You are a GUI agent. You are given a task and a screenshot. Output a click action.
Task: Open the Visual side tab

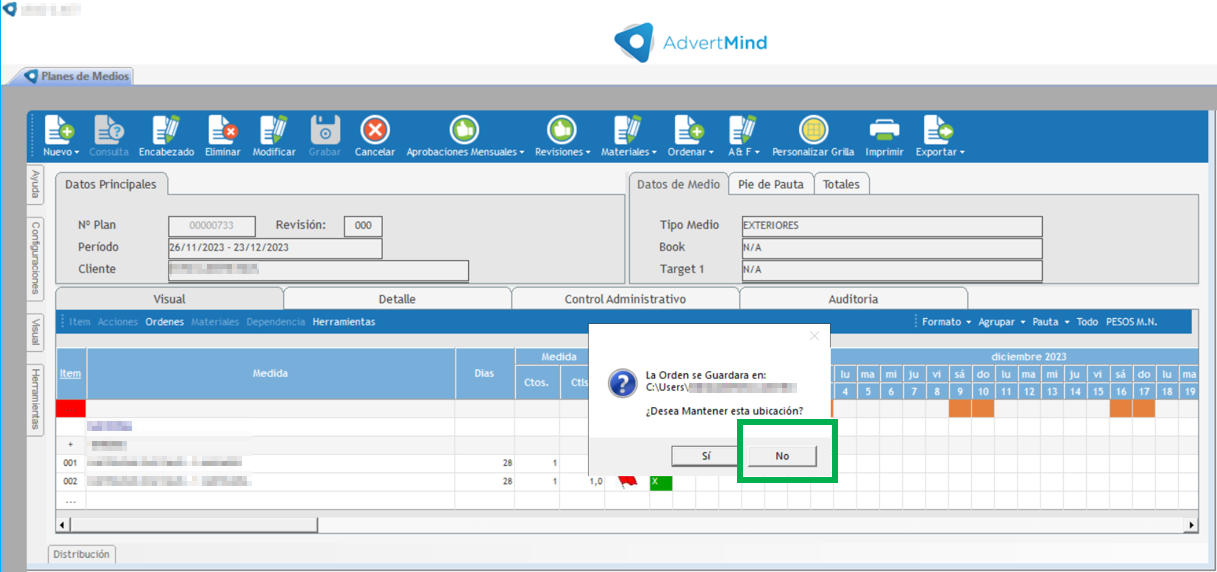click(x=35, y=331)
